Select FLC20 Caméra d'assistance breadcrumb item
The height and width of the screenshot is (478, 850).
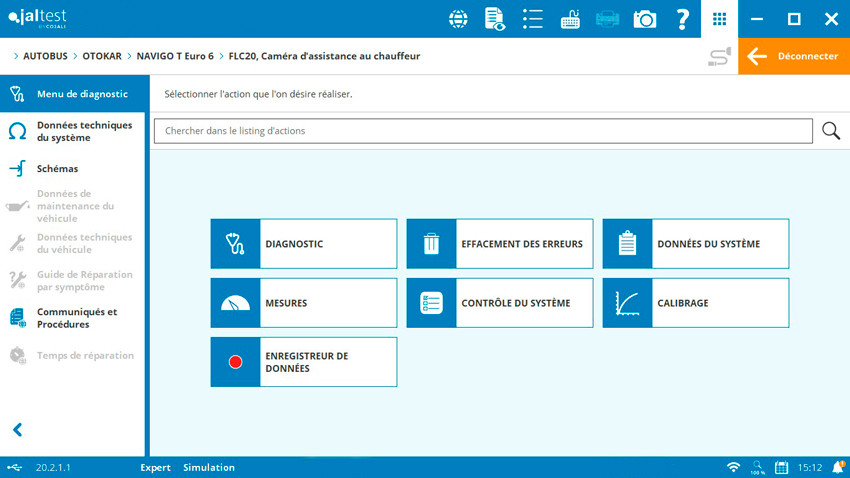coord(324,56)
